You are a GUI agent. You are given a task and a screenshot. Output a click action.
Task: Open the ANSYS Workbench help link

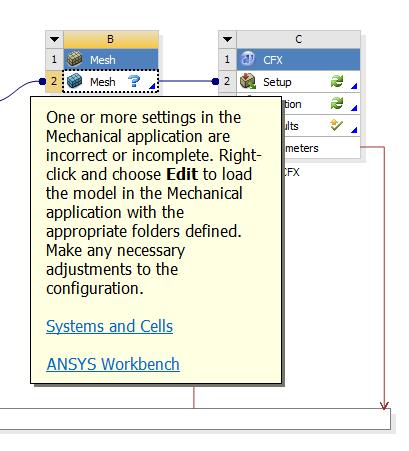113,364
